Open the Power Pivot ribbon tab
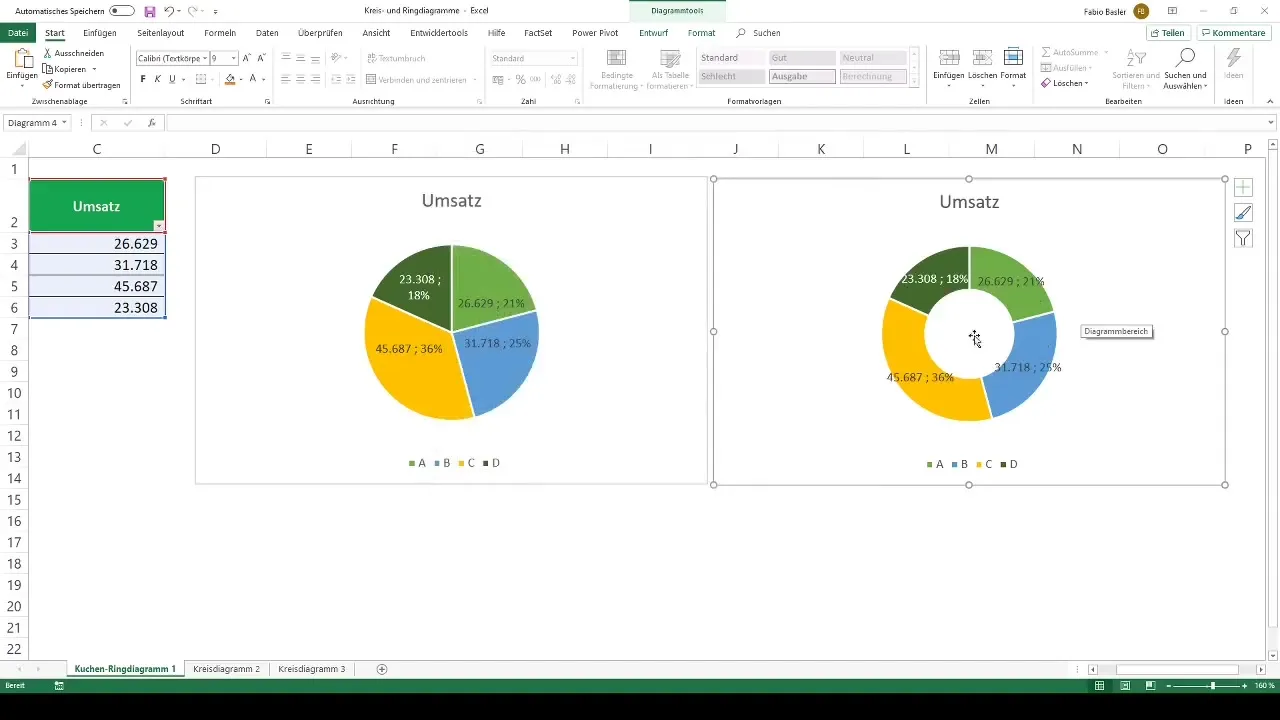 click(595, 33)
